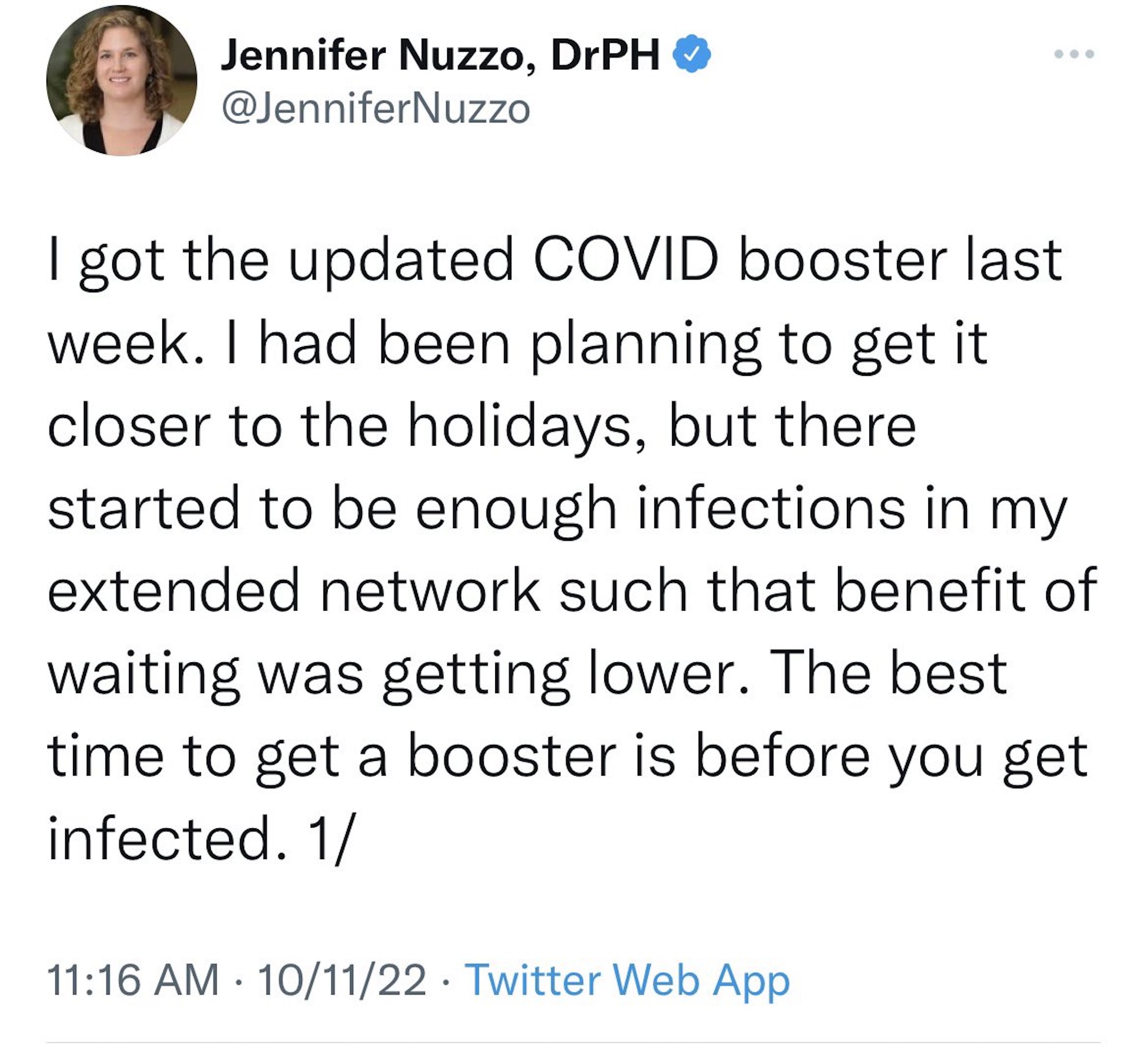Click the word waiting in the tweet
The height and width of the screenshot is (1048, 1148).
point(143,675)
